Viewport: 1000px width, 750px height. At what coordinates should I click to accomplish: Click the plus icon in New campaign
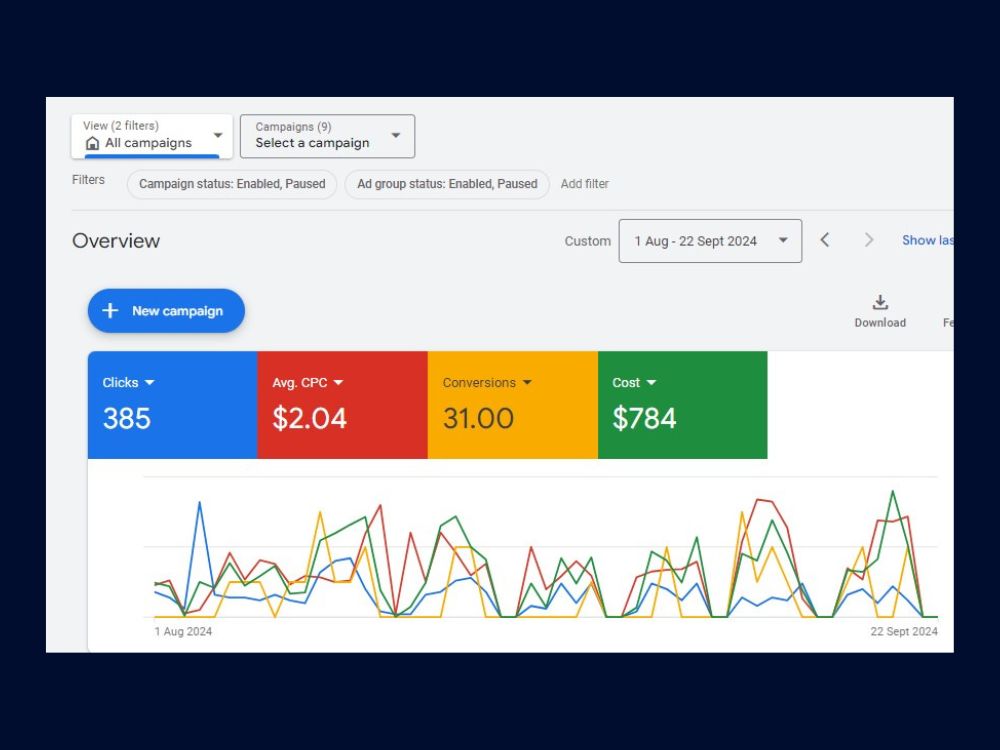(110, 311)
